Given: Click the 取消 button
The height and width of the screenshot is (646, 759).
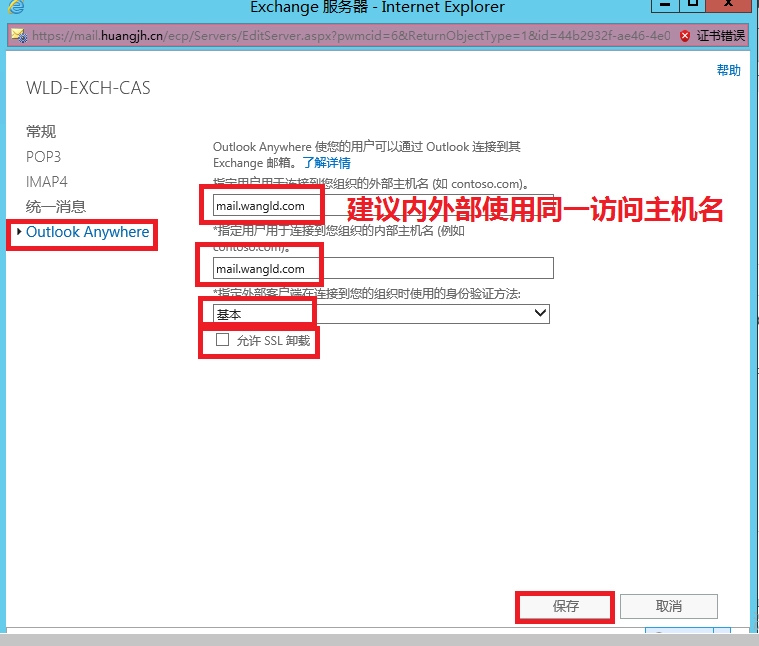Looking at the screenshot, I should click(668, 606).
